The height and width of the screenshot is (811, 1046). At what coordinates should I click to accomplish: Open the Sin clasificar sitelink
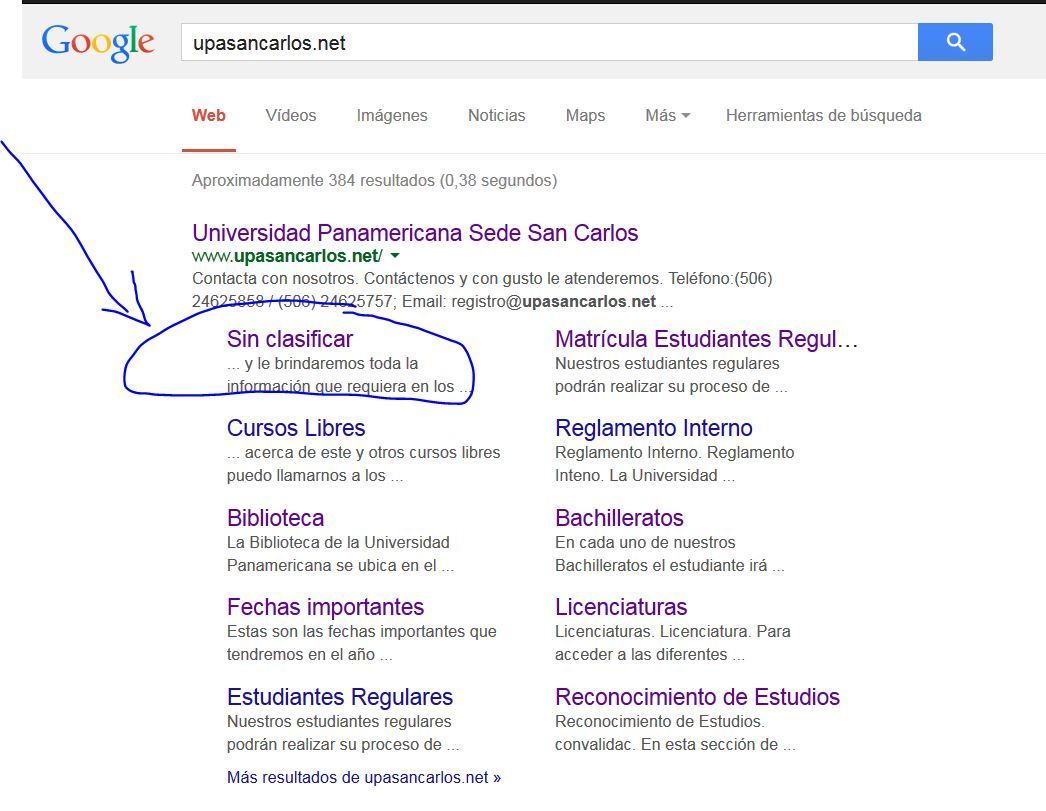pos(290,339)
